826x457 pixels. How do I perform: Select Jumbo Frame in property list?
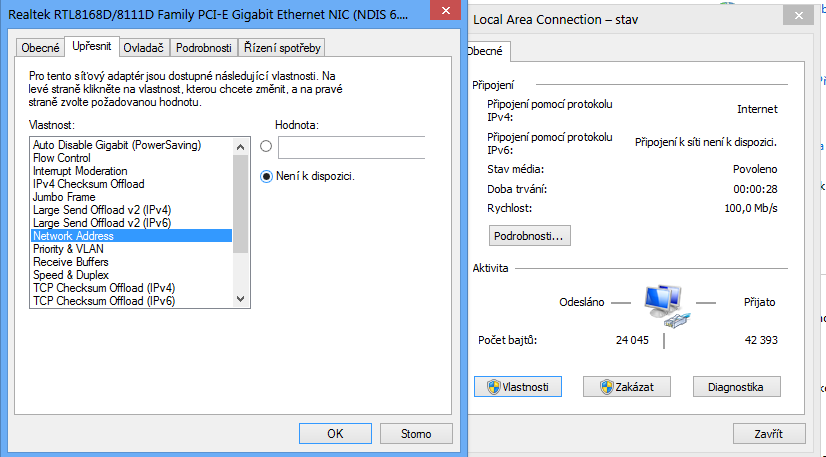(64, 197)
